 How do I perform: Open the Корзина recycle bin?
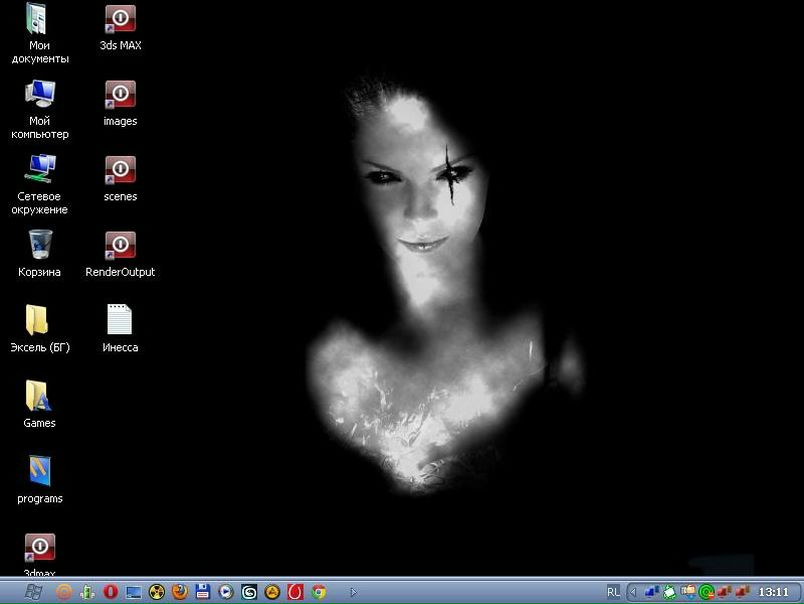coord(40,246)
